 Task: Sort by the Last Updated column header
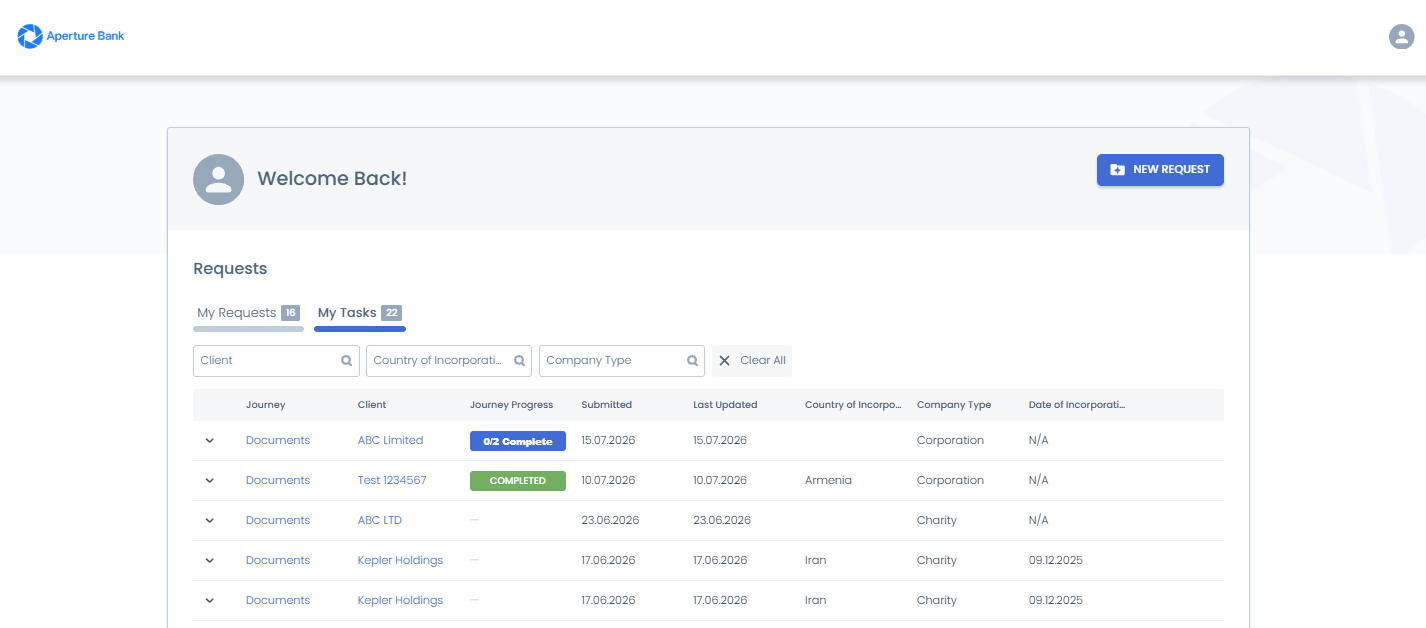click(x=725, y=405)
